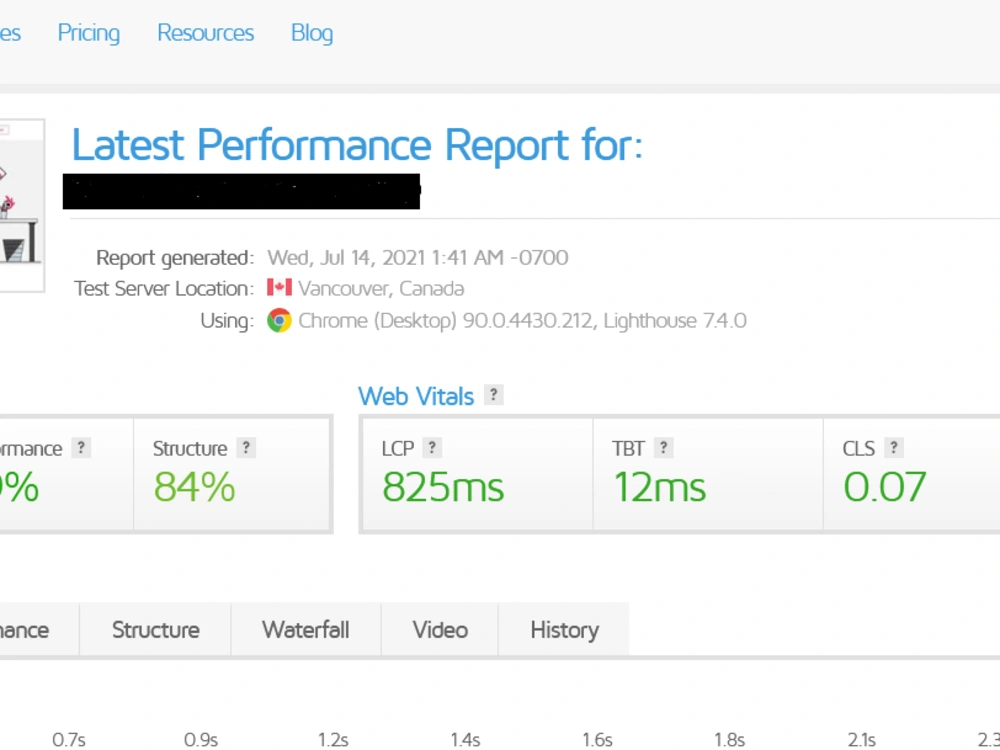Click the 0.9s timeline marker
This screenshot has width=1000, height=750.
pos(201,740)
